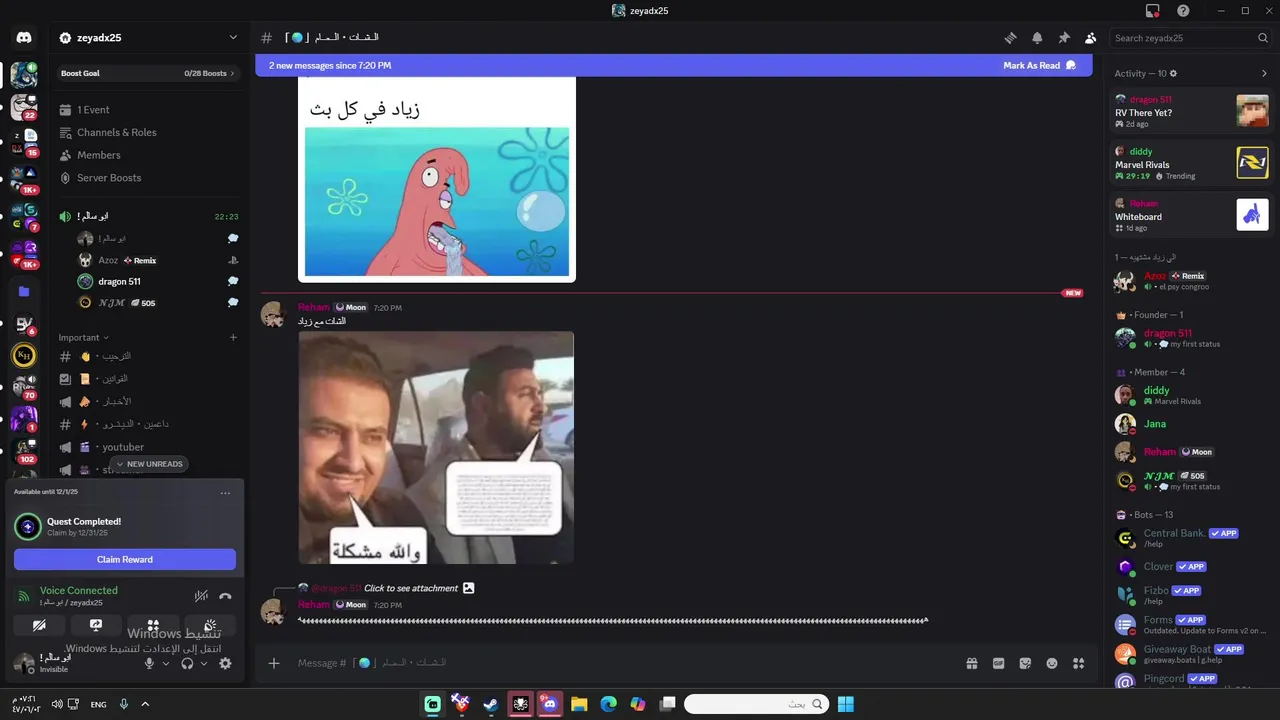
Task: Open notification settings bell icon
Action: 1037,38
